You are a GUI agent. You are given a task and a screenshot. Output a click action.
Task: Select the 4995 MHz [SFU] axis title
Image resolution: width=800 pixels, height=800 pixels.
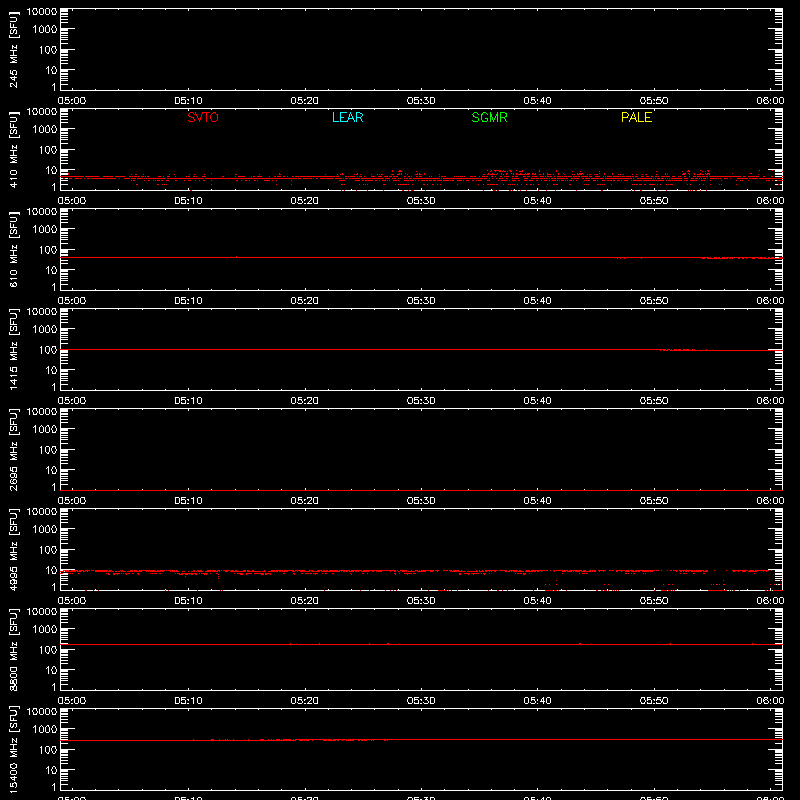[x=13, y=549]
